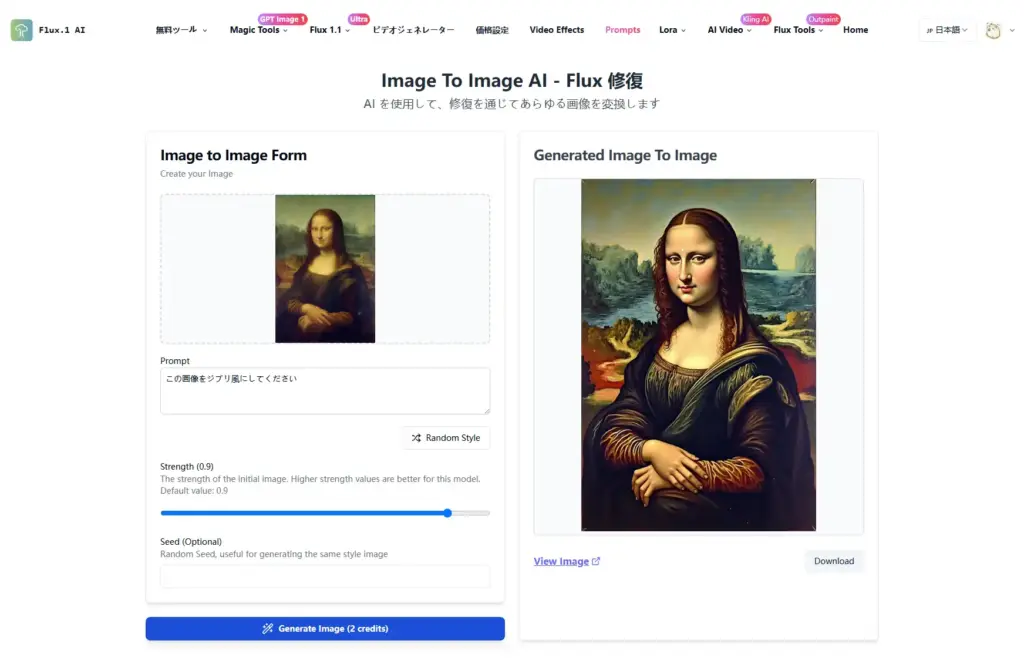Click the "Default value: 0.9" text

[194, 491]
